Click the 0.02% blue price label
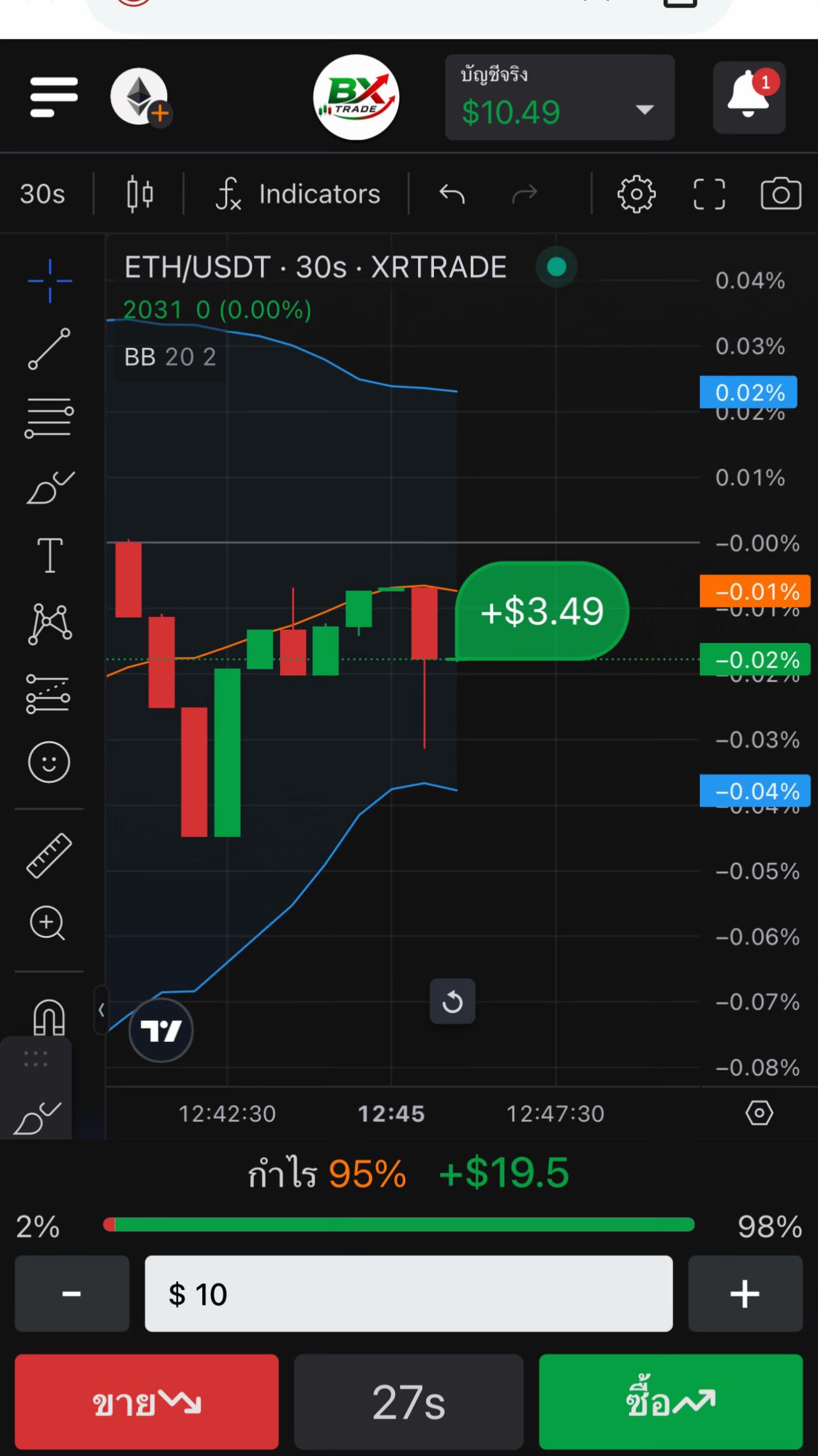 [x=748, y=392]
